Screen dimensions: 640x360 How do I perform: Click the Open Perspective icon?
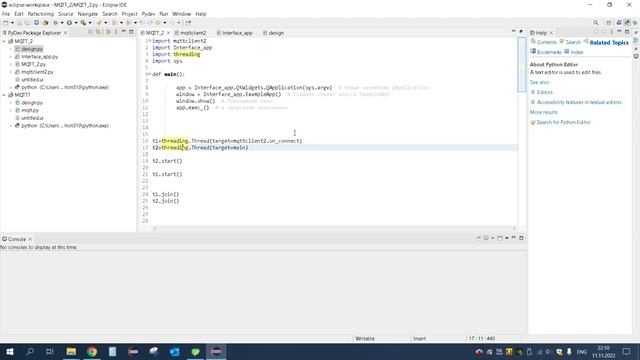point(609,23)
